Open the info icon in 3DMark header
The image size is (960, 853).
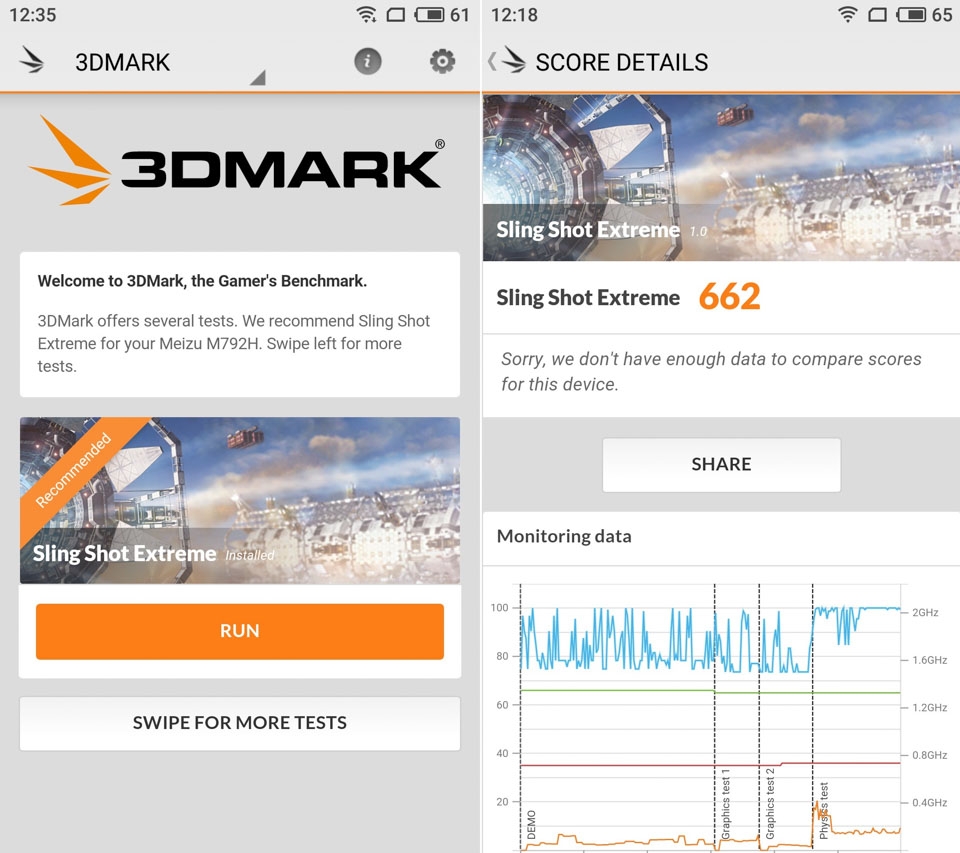(x=367, y=61)
